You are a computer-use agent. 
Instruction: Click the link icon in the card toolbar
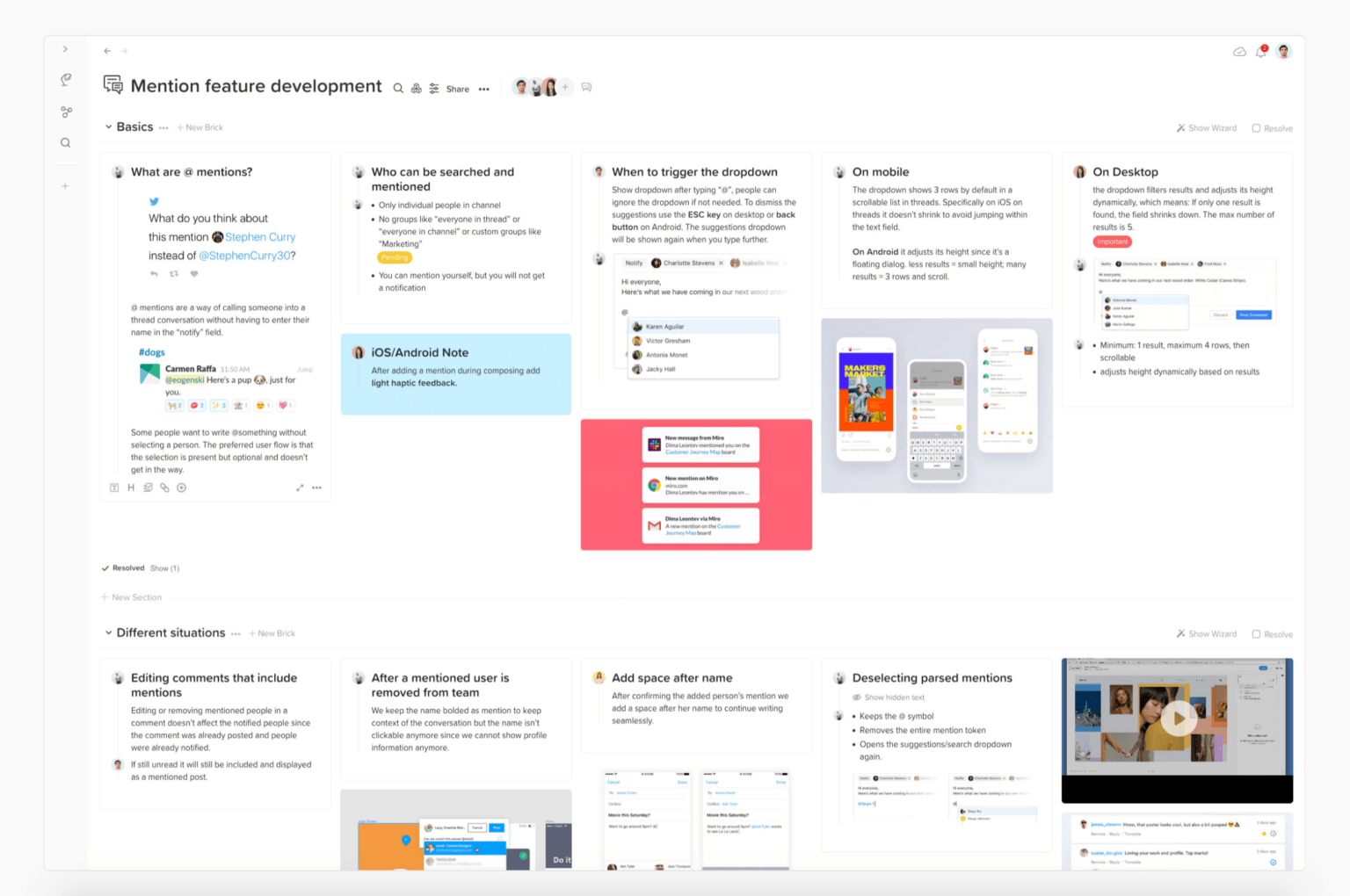coord(164,487)
